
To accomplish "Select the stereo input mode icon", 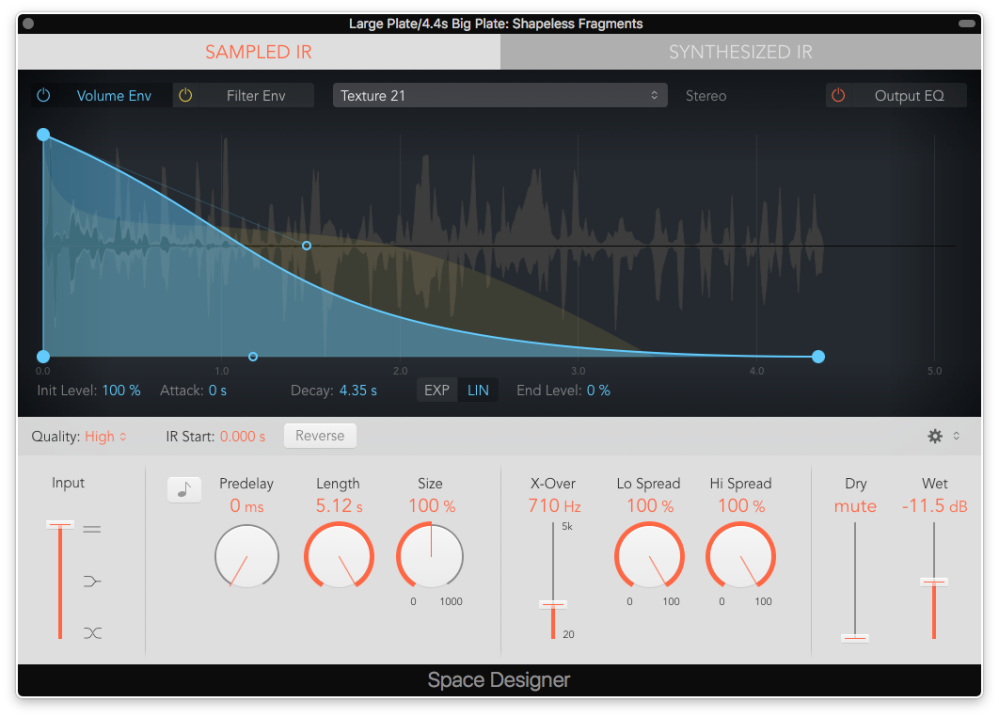I will coord(92,529).
